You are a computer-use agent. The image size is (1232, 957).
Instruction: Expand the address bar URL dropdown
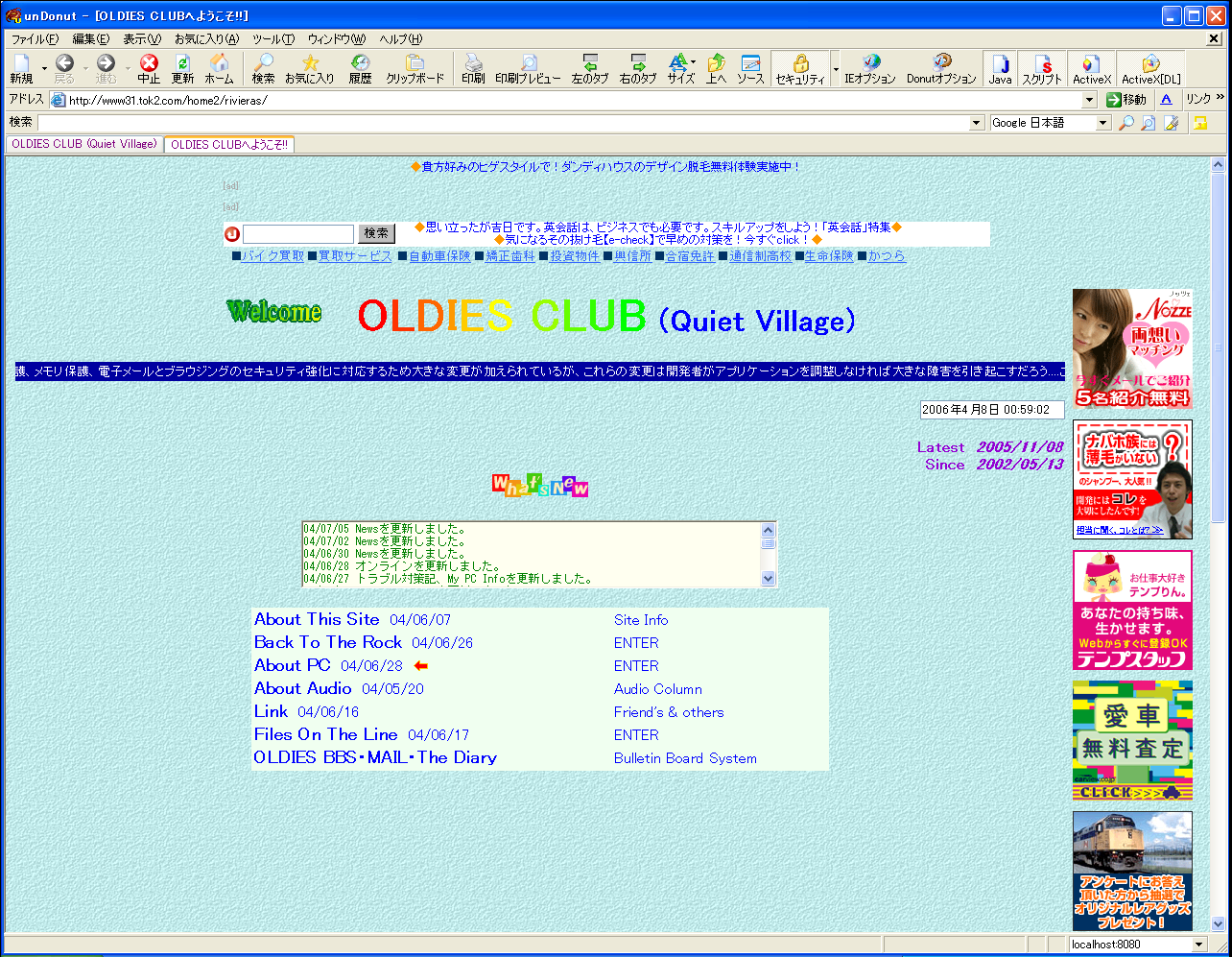click(1089, 100)
